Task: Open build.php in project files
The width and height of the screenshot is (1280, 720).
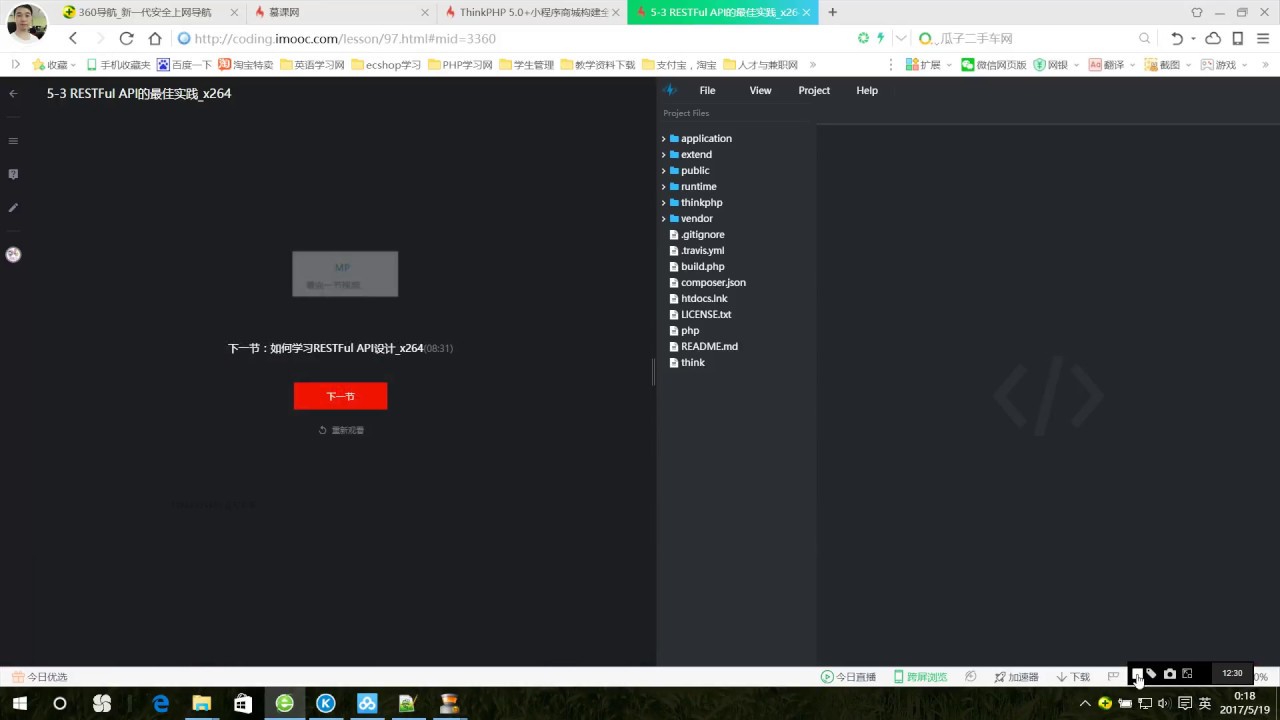Action: point(697,266)
